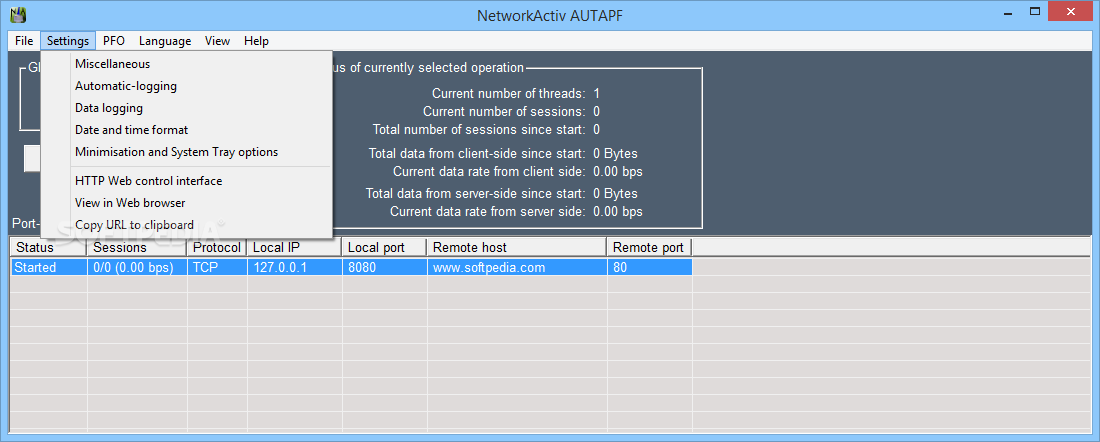Click the 0/0 (0.00 bps) sessions cell

[138, 267]
